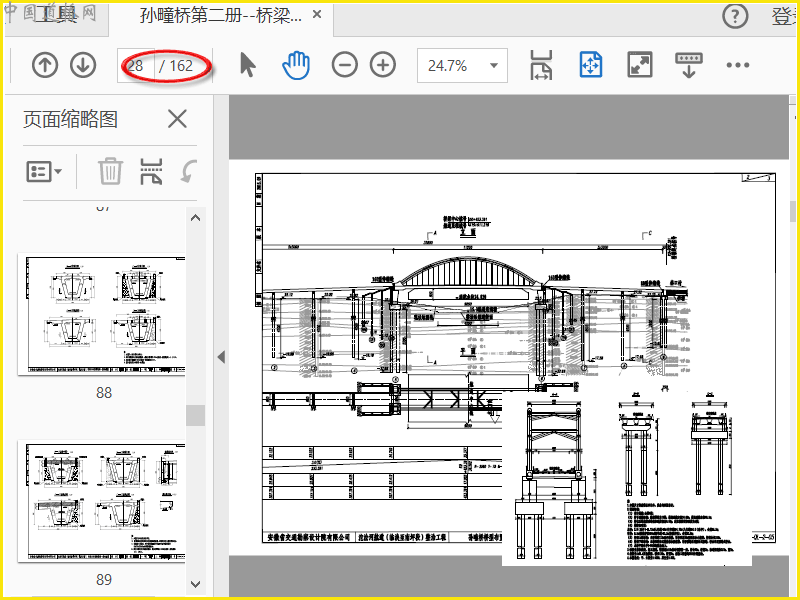
Task: Activate the hand pan tool
Action: point(296,66)
